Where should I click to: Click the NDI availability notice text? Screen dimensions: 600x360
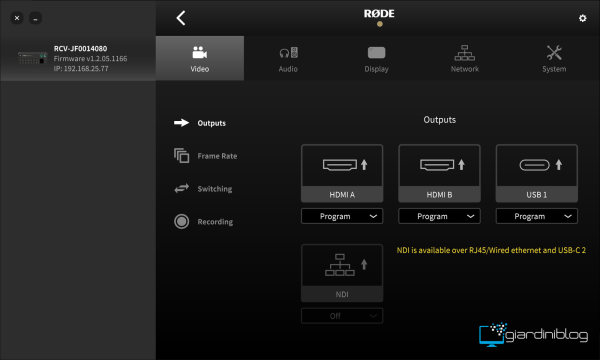tap(491, 250)
